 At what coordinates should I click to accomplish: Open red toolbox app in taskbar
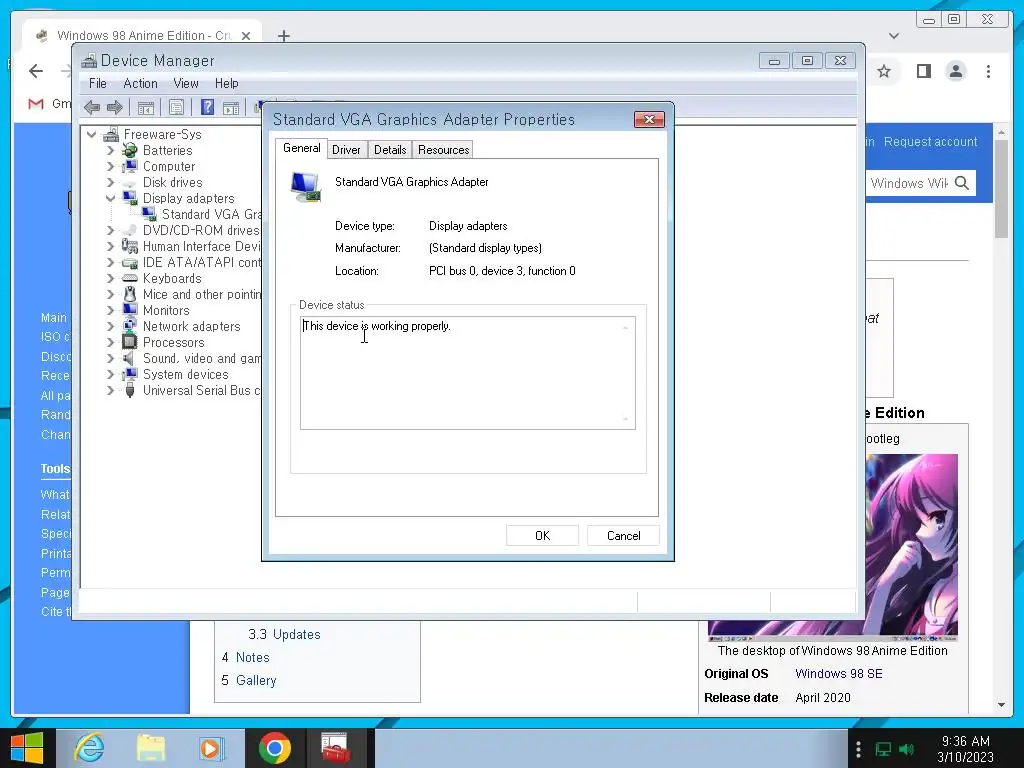pyautogui.click(x=335, y=748)
